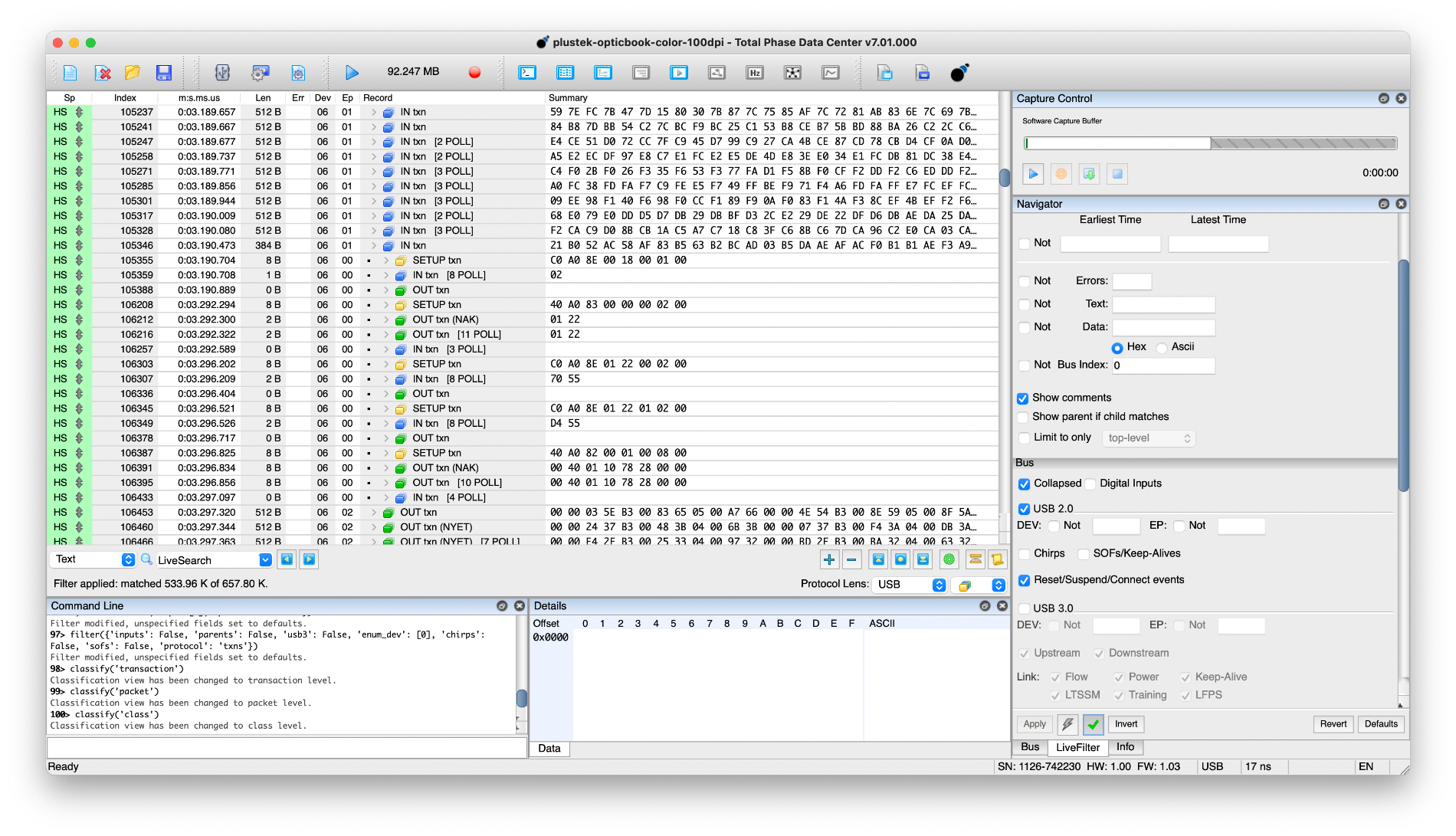1456x836 pixels.
Task: Save the capture with the floppy disk icon
Action: tap(163, 73)
